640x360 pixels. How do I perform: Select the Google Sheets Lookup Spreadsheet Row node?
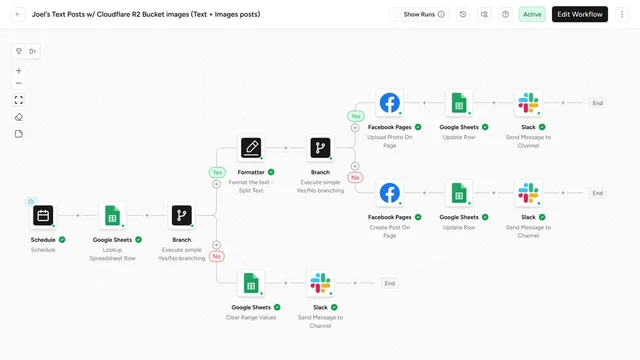coord(112,216)
